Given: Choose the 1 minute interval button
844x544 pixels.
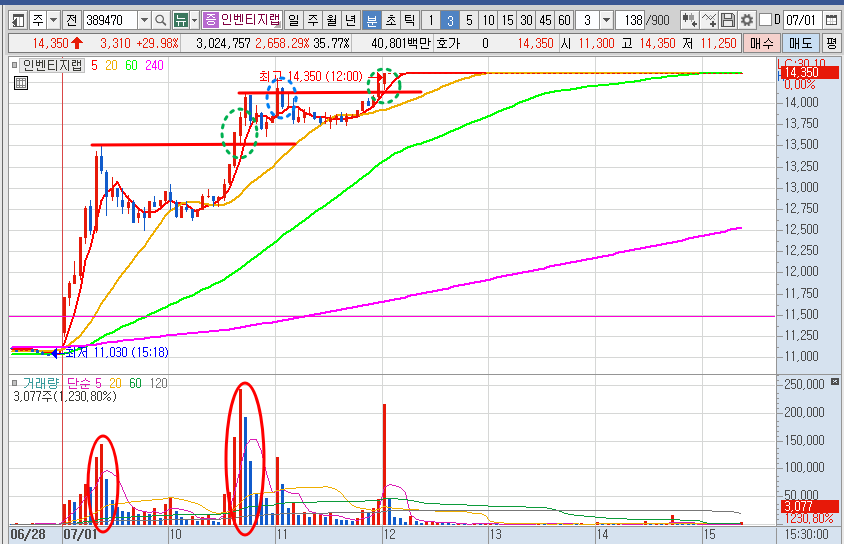Looking at the screenshot, I should (x=431, y=20).
